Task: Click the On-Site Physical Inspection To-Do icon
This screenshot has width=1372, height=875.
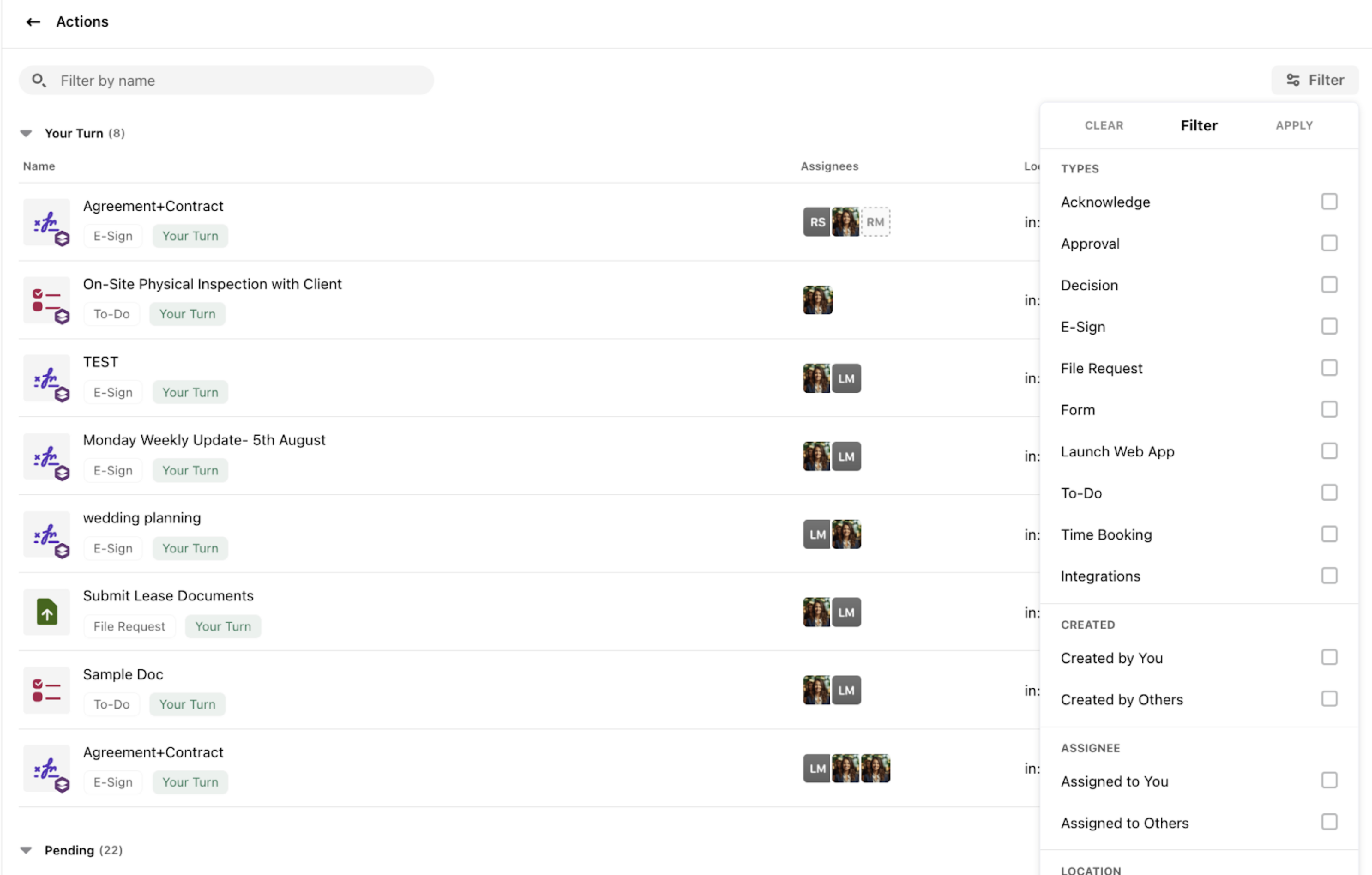Action: point(47,300)
